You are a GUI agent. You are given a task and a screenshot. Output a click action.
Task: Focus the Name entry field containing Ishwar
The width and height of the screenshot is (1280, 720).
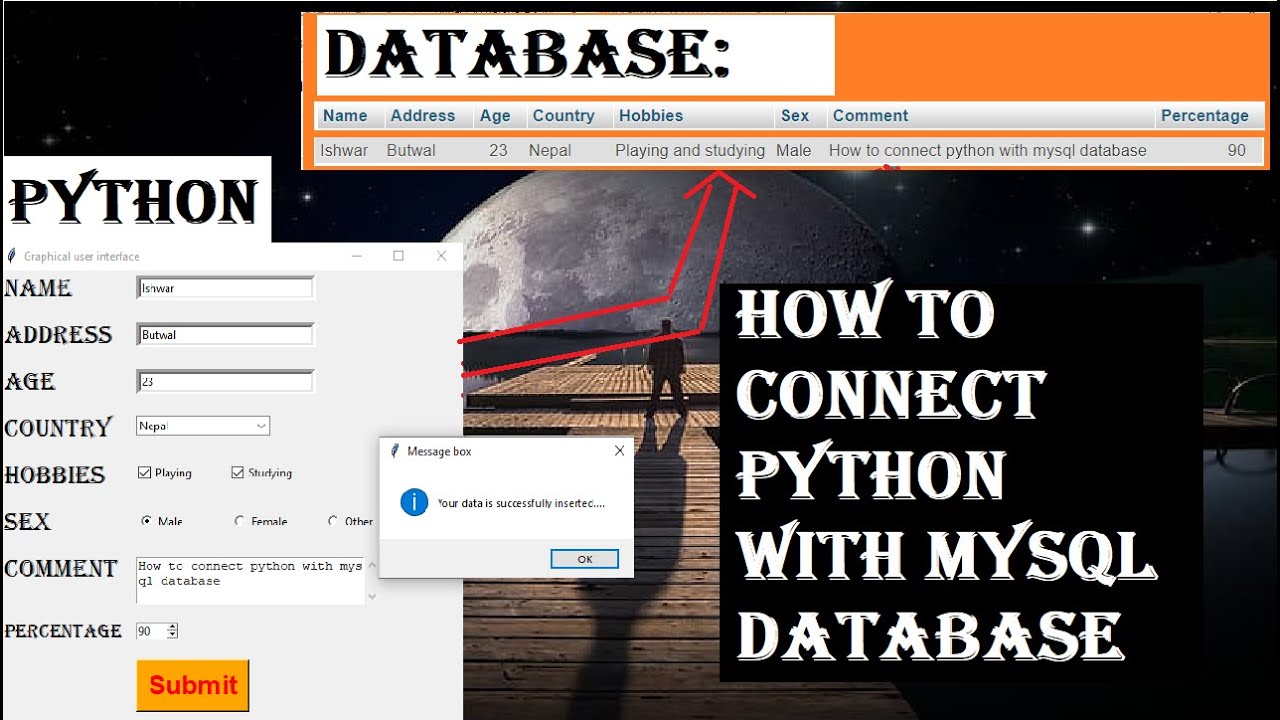(225, 288)
